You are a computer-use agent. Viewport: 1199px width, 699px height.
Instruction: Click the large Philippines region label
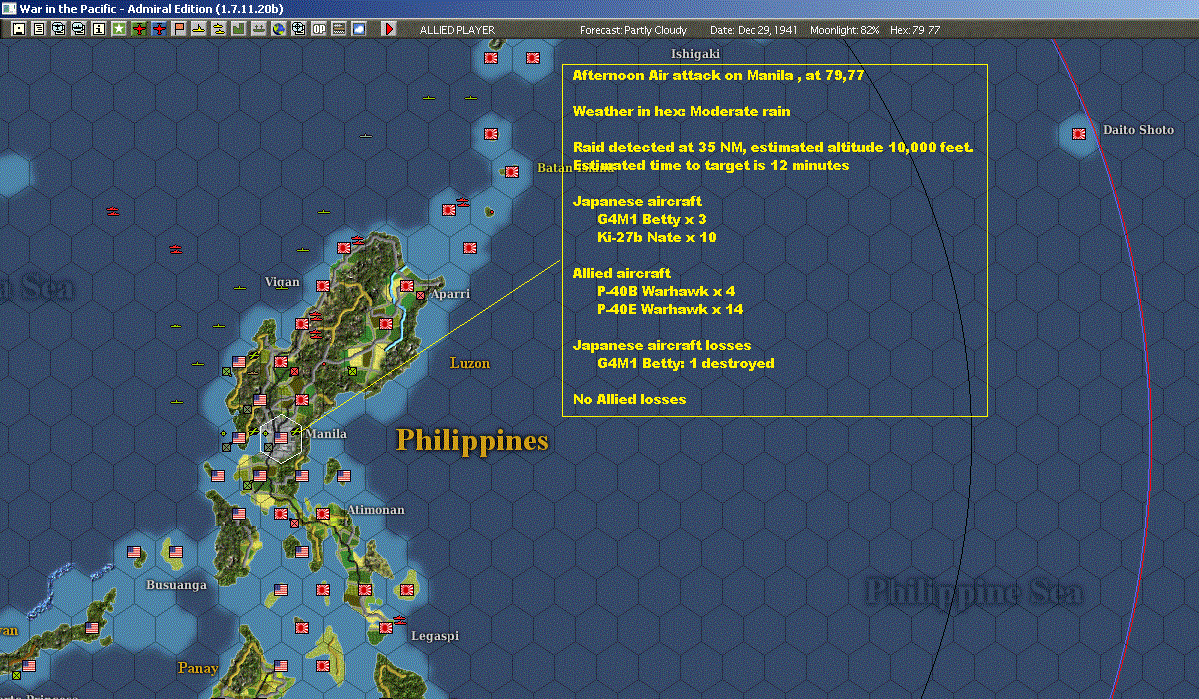pyautogui.click(x=472, y=441)
